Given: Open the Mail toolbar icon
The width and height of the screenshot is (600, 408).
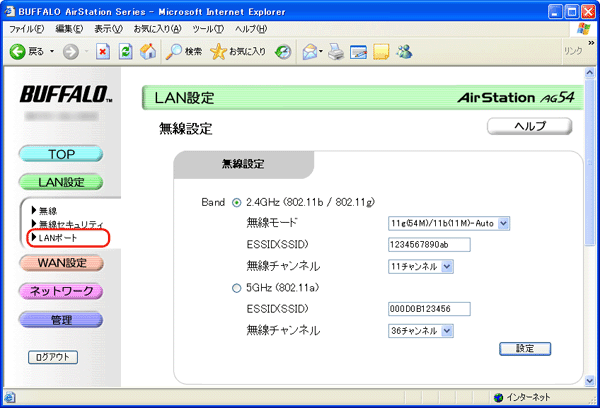Looking at the screenshot, I should [311, 51].
